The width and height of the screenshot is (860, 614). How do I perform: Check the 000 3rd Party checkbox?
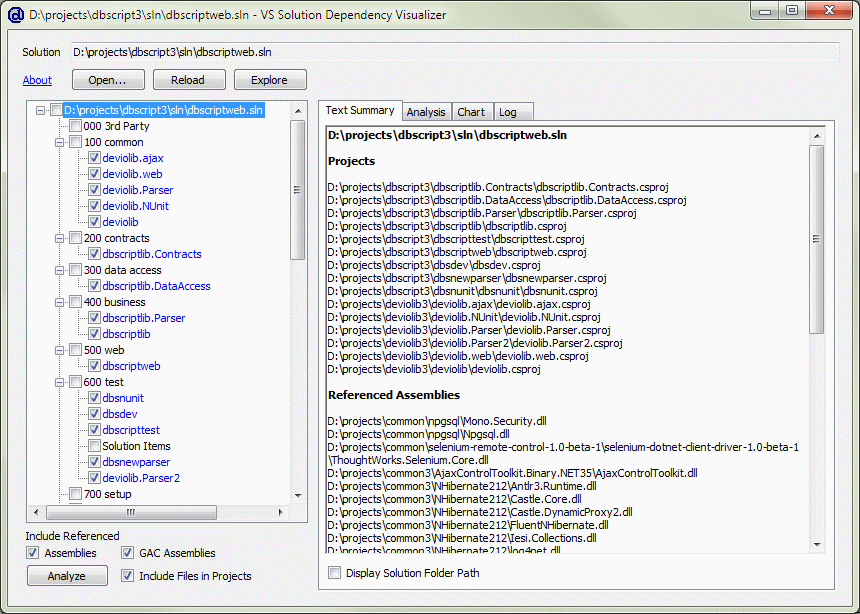(76, 126)
